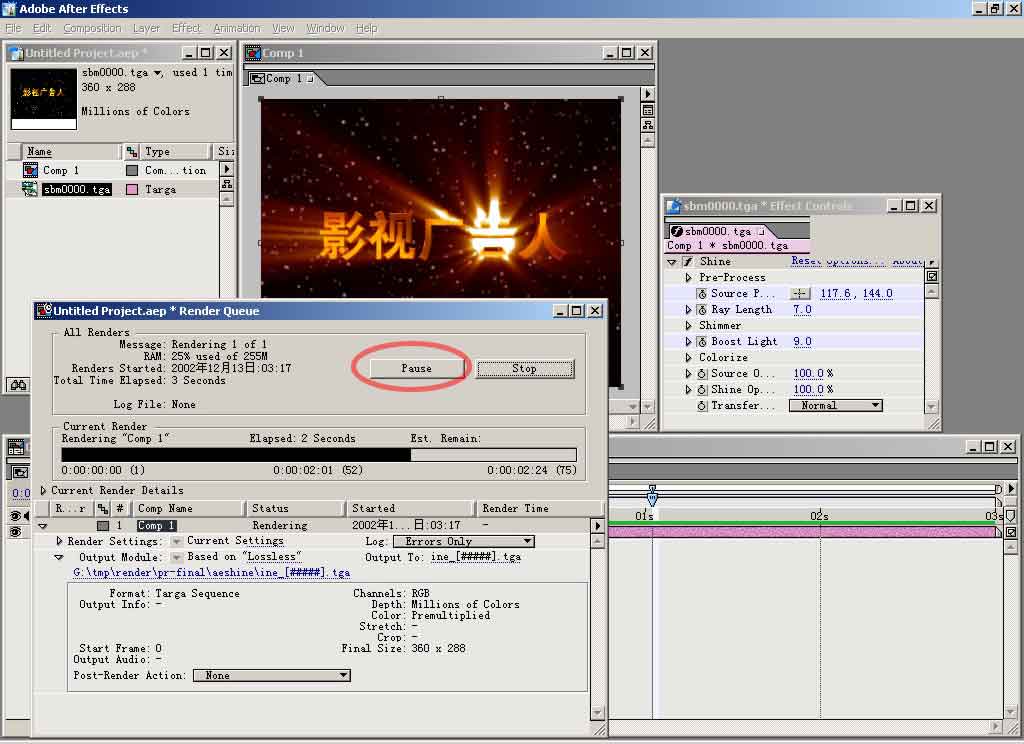This screenshot has height=744, width=1024.
Task: Click the Source Point crosshair button
Action: point(800,294)
